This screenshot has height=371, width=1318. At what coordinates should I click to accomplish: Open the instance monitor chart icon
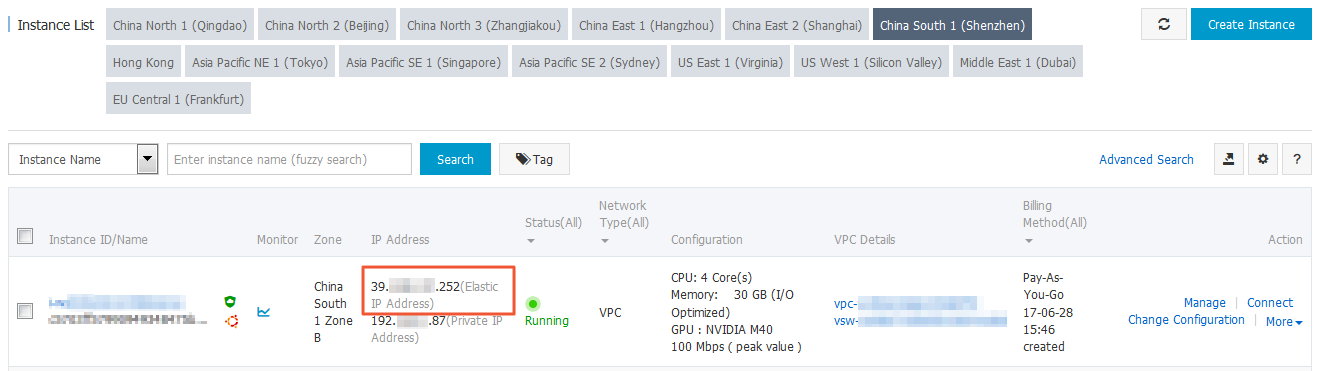click(x=264, y=312)
